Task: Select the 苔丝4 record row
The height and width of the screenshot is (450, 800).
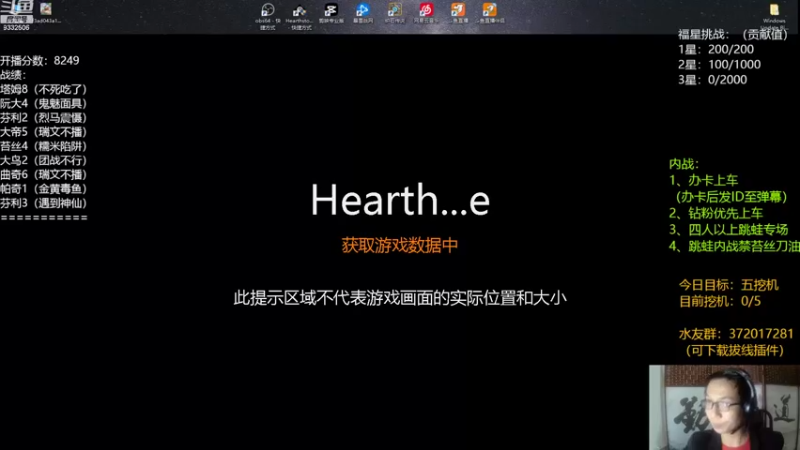Action: click(44, 146)
